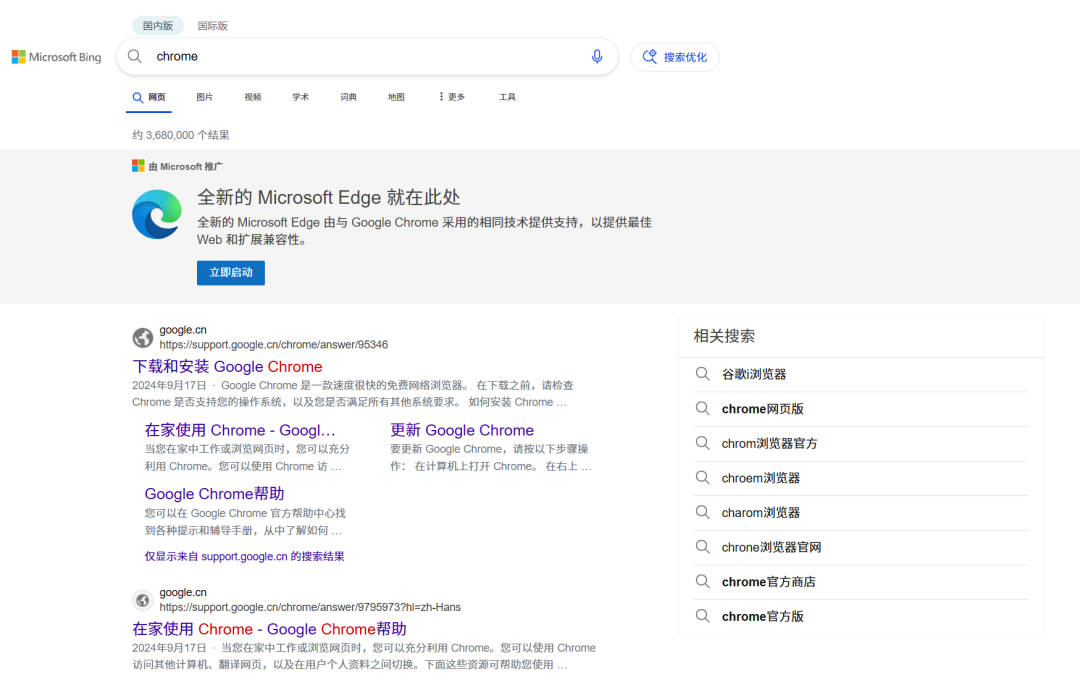Open the 词典 search tab

click(349, 97)
